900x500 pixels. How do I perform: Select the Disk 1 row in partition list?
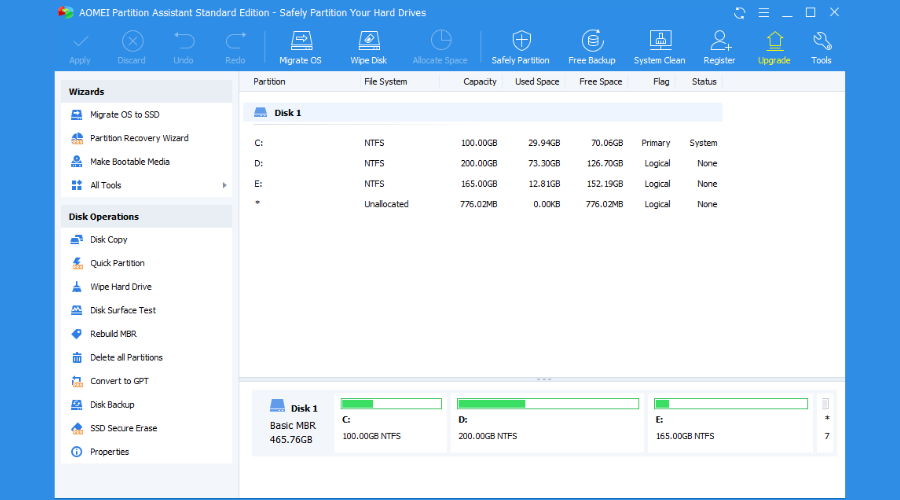(x=483, y=113)
